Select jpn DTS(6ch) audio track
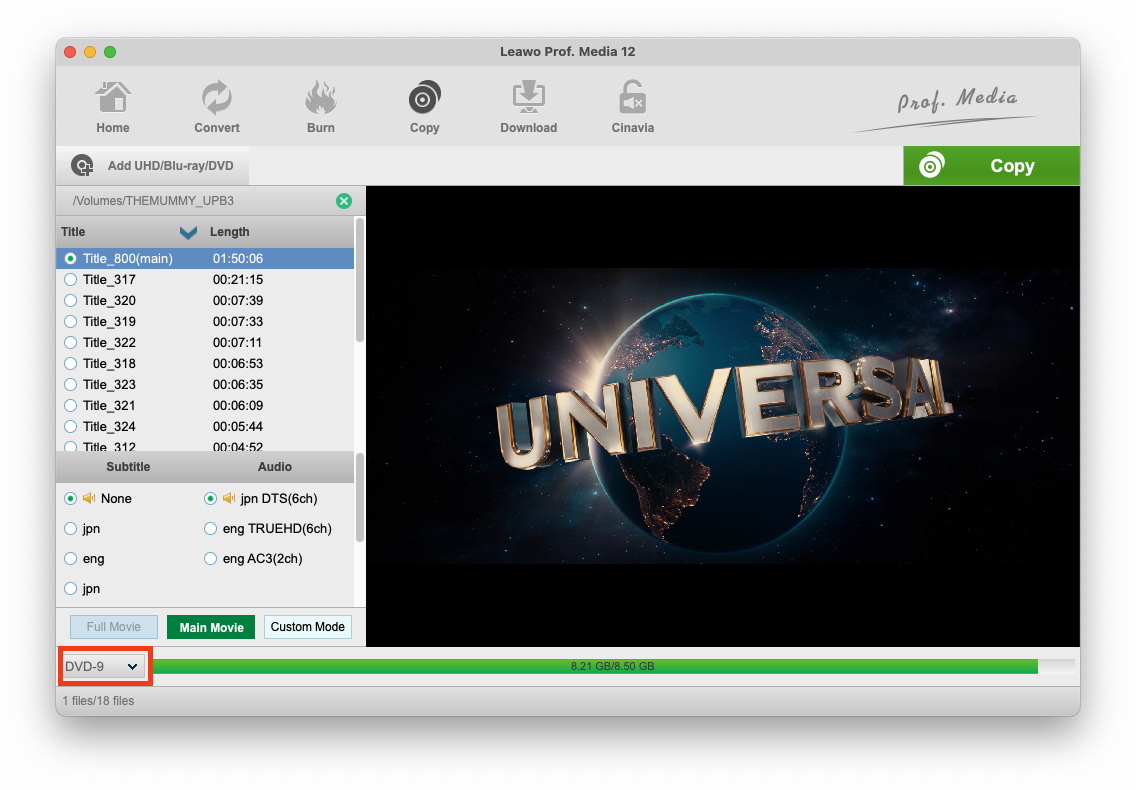 [210, 499]
